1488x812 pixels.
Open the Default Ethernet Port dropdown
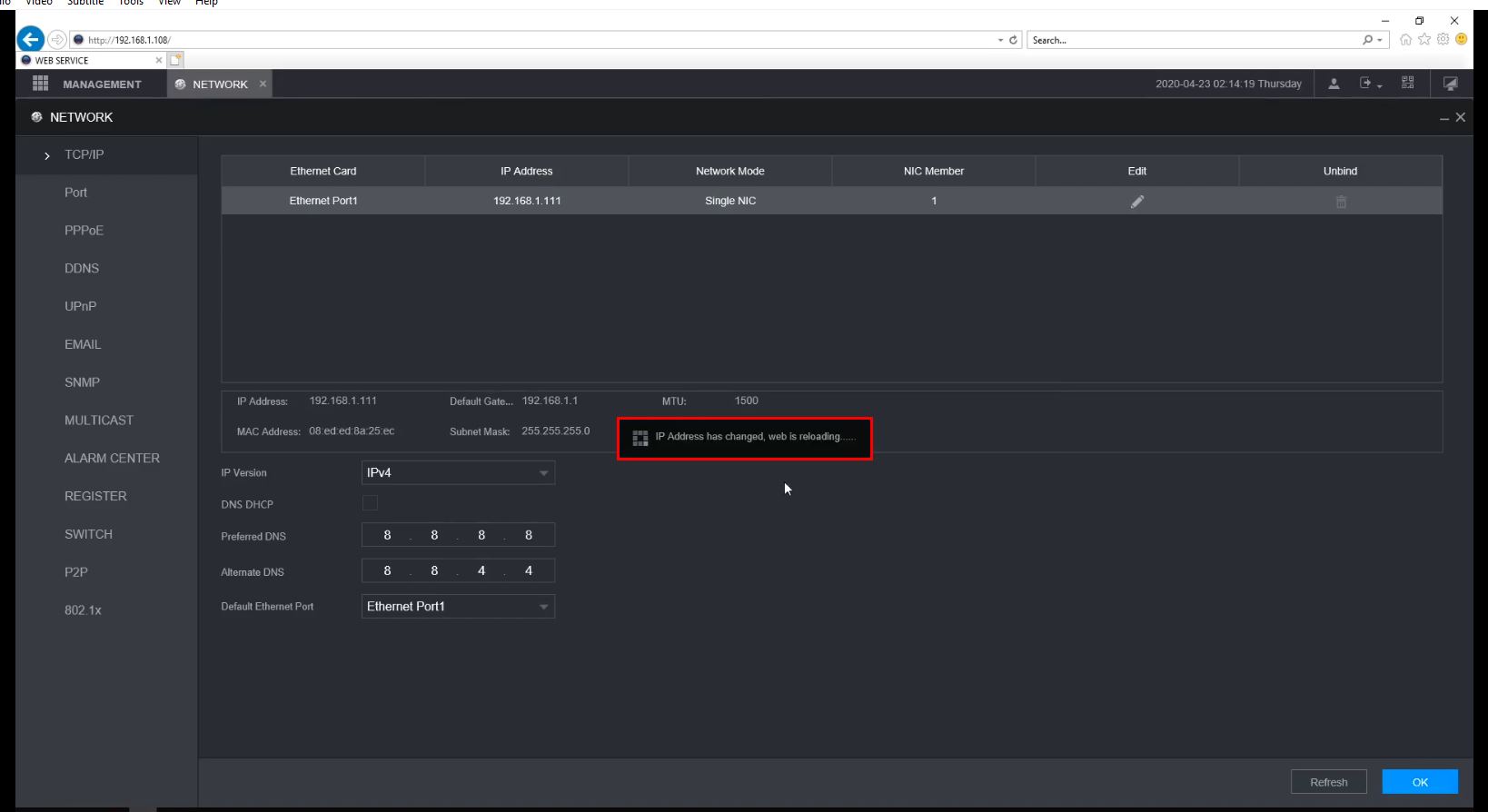[458, 607]
